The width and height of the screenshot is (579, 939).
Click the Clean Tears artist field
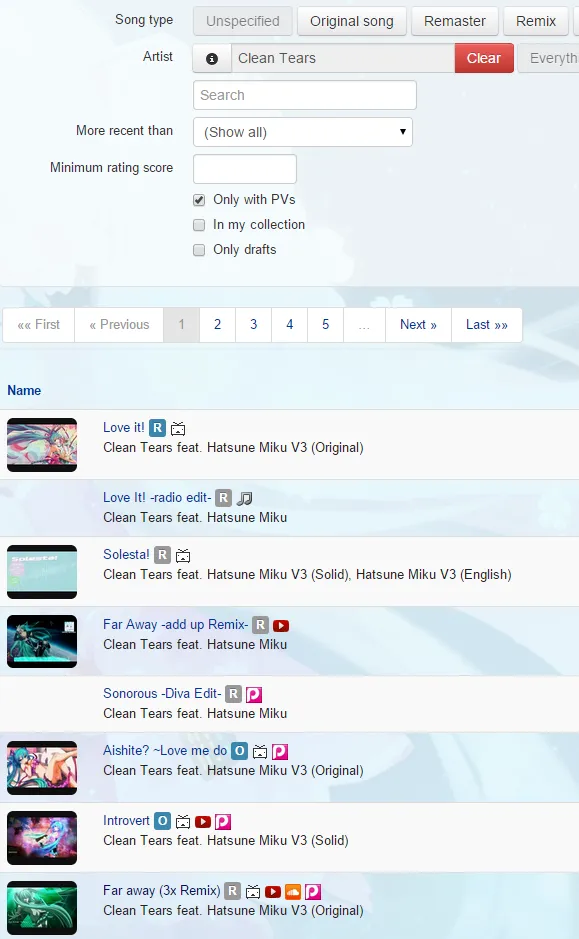[x=343, y=58]
